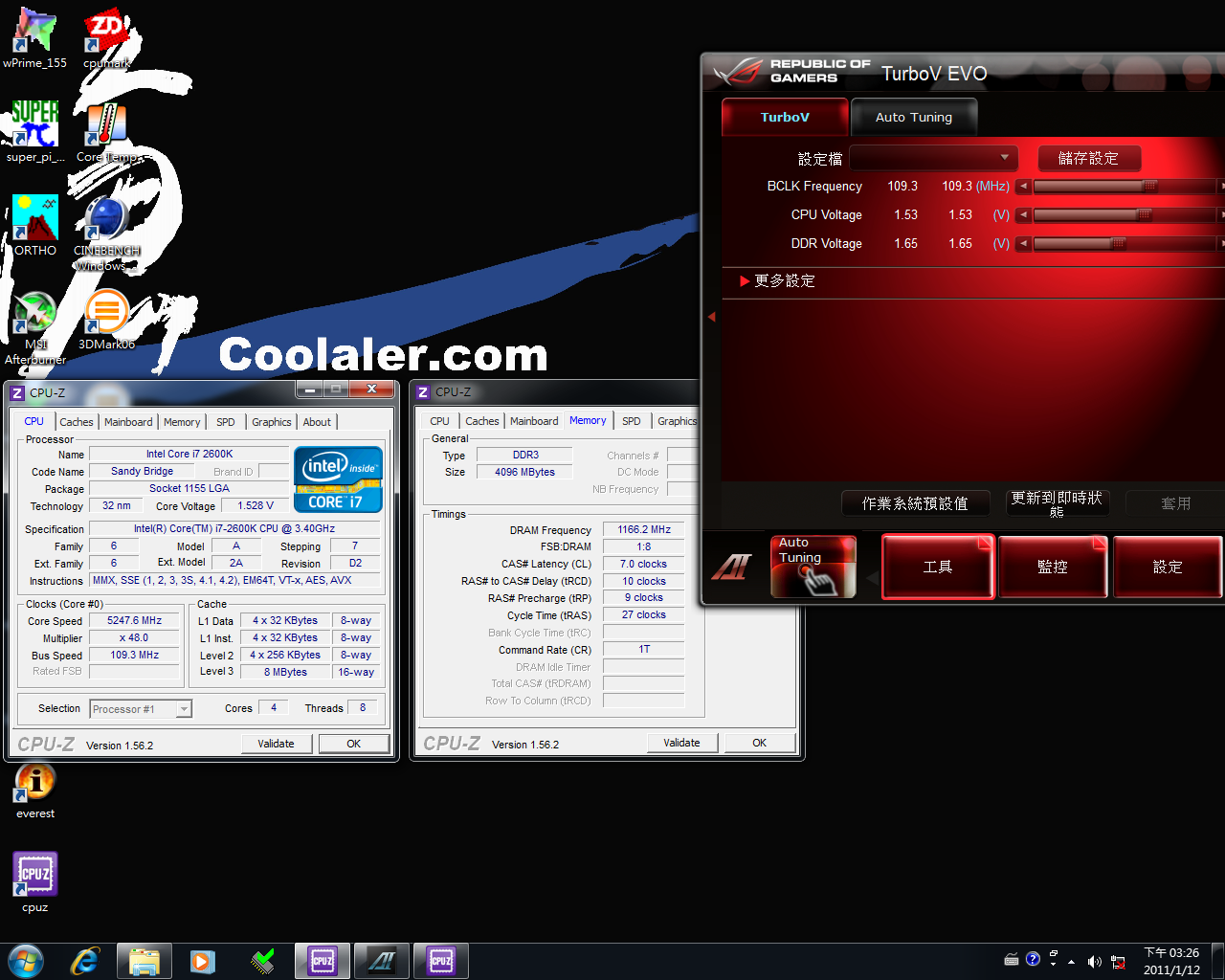Click the Show desktop strip at taskbar end
The width and height of the screenshot is (1225, 980).
tap(1217, 961)
